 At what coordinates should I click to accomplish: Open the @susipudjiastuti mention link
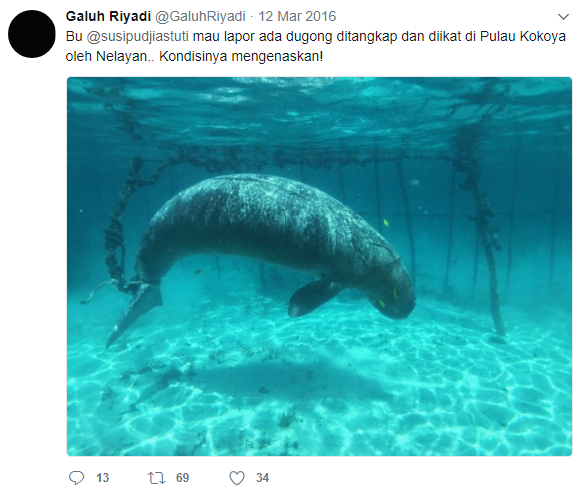point(137,36)
